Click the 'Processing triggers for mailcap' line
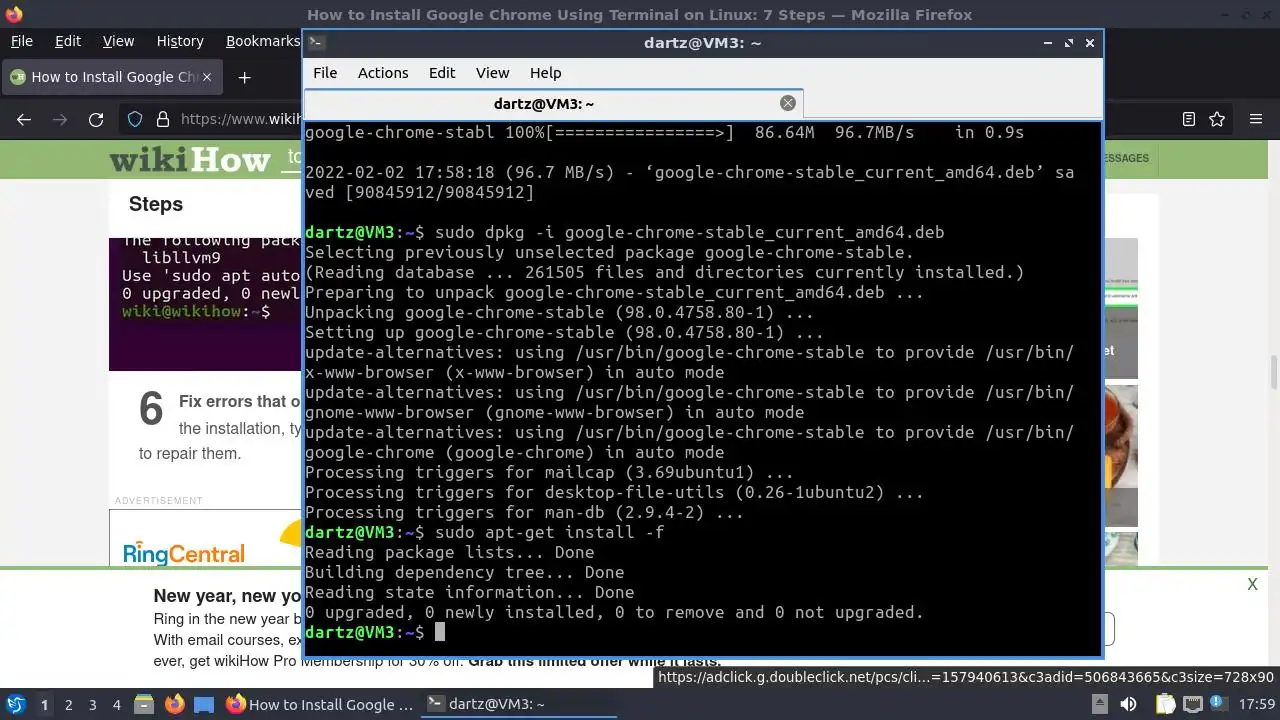1280x720 pixels. click(549, 472)
